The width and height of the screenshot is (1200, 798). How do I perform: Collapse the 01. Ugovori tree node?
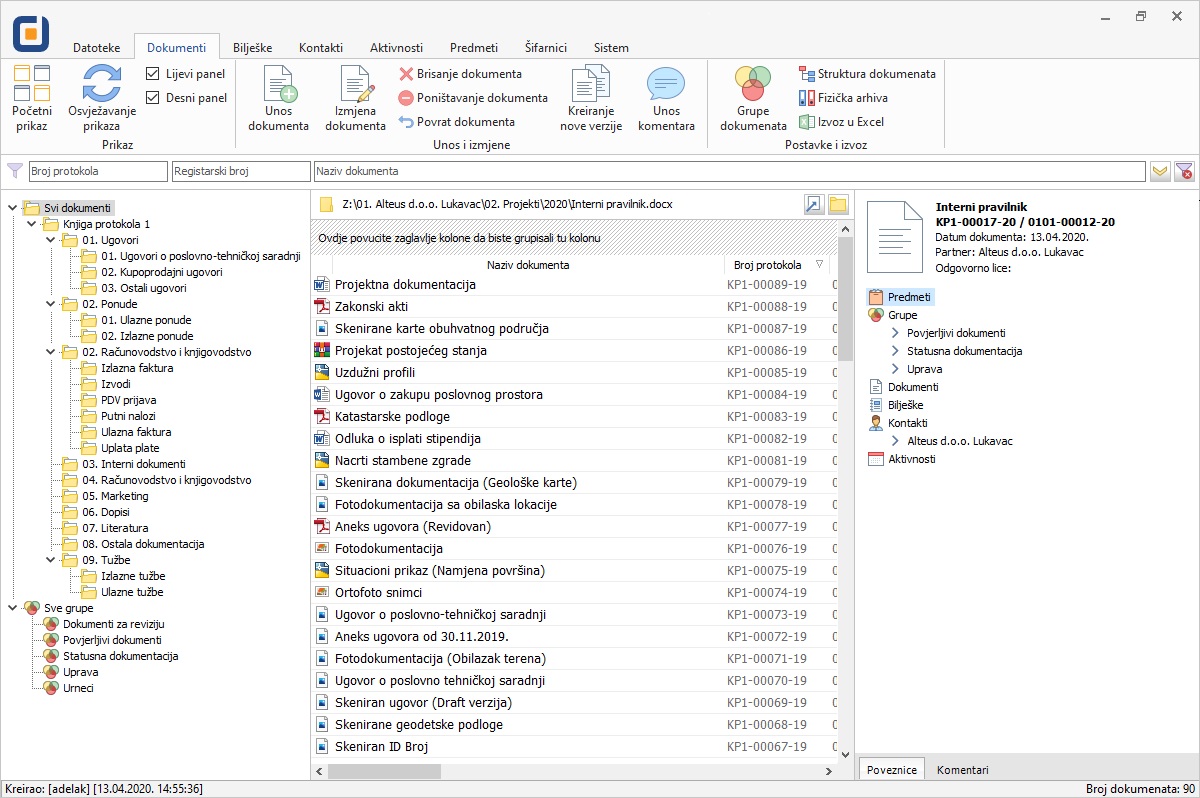(x=50, y=240)
